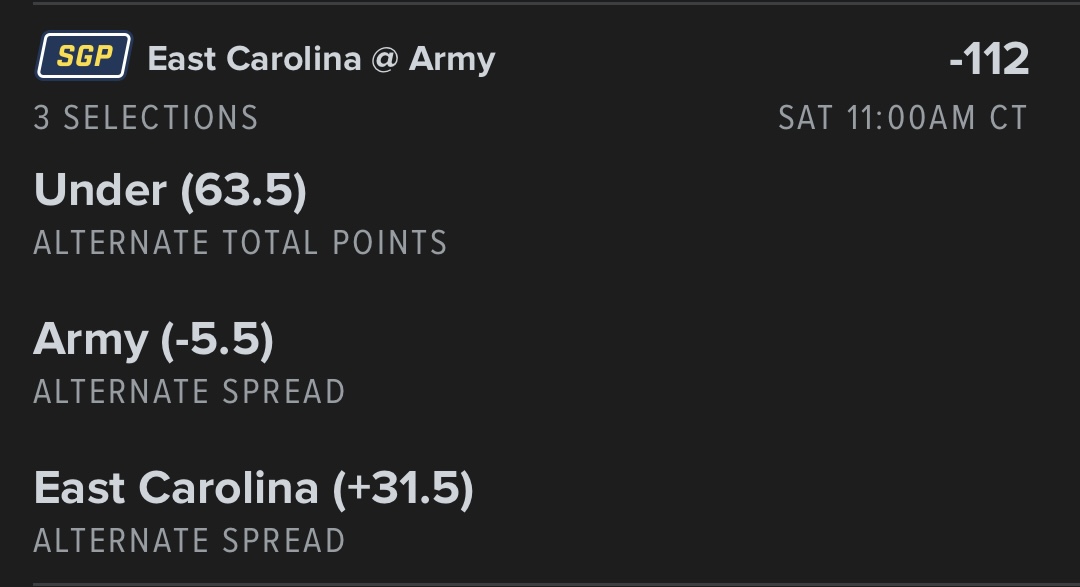Select the -112 parlay odds
Viewport: 1080px width, 587px height.
tap(988, 60)
